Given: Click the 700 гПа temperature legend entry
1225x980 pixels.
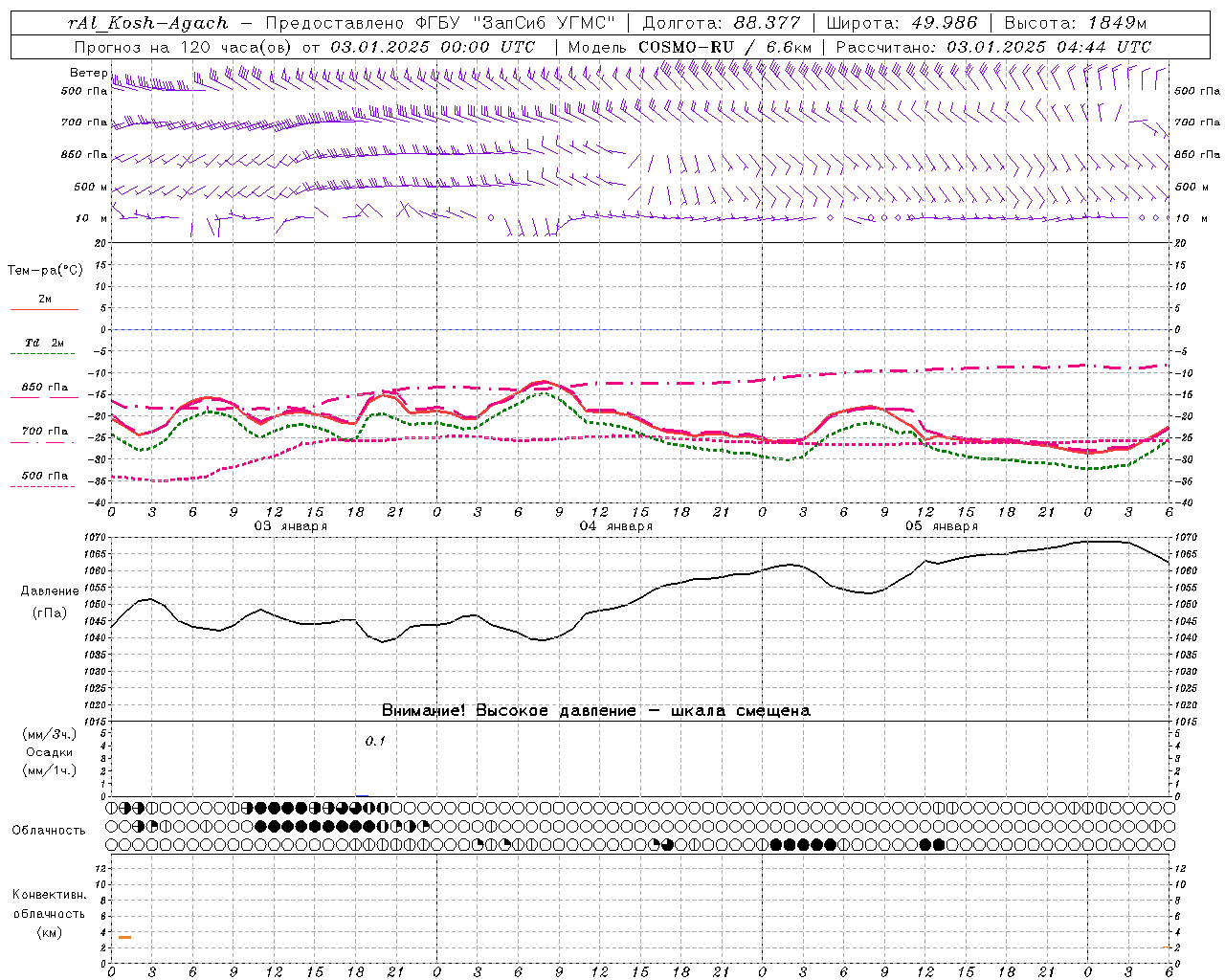Looking at the screenshot, I should point(45,432).
